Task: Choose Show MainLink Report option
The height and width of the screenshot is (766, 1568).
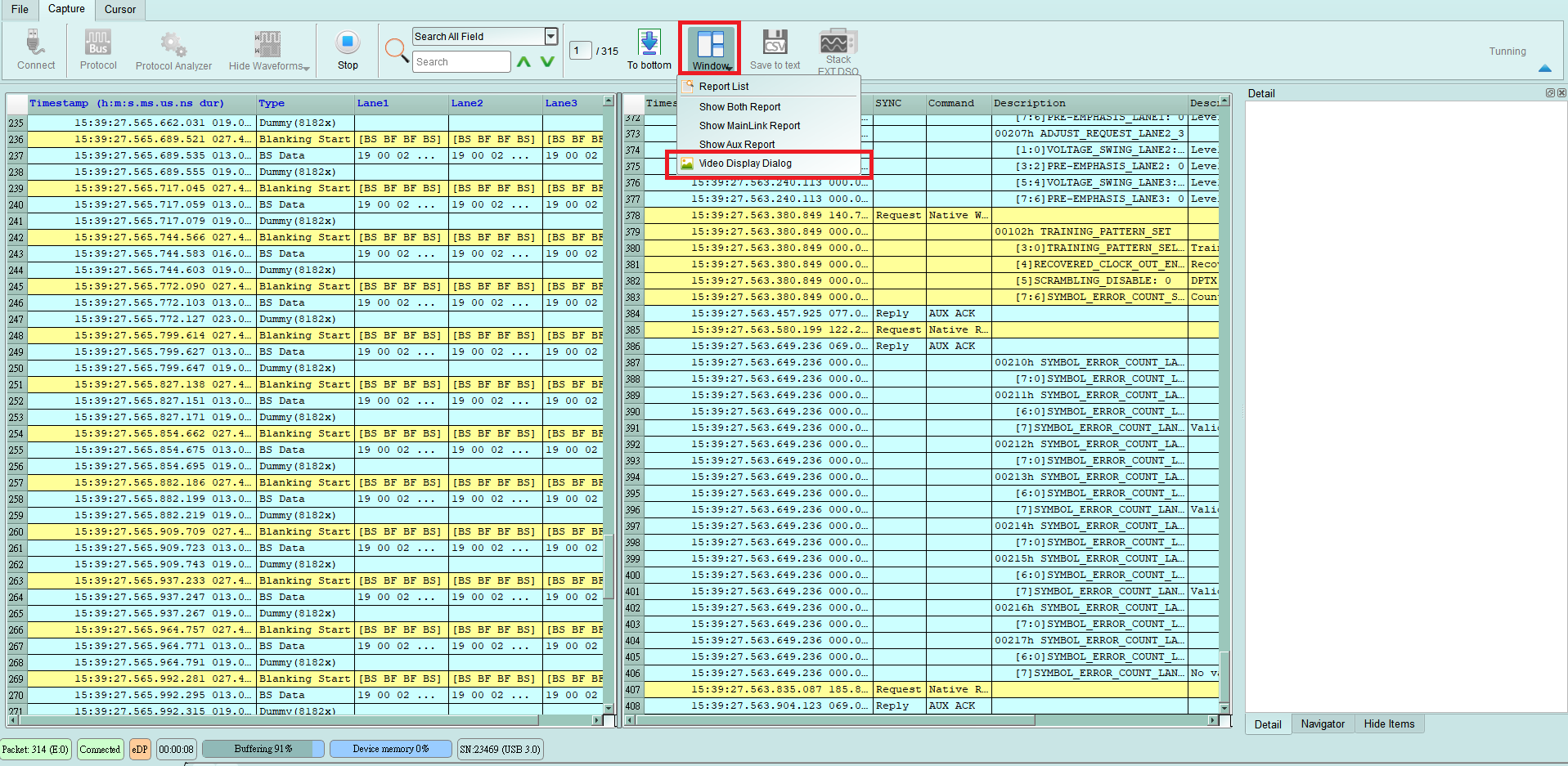Action: (x=749, y=126)
